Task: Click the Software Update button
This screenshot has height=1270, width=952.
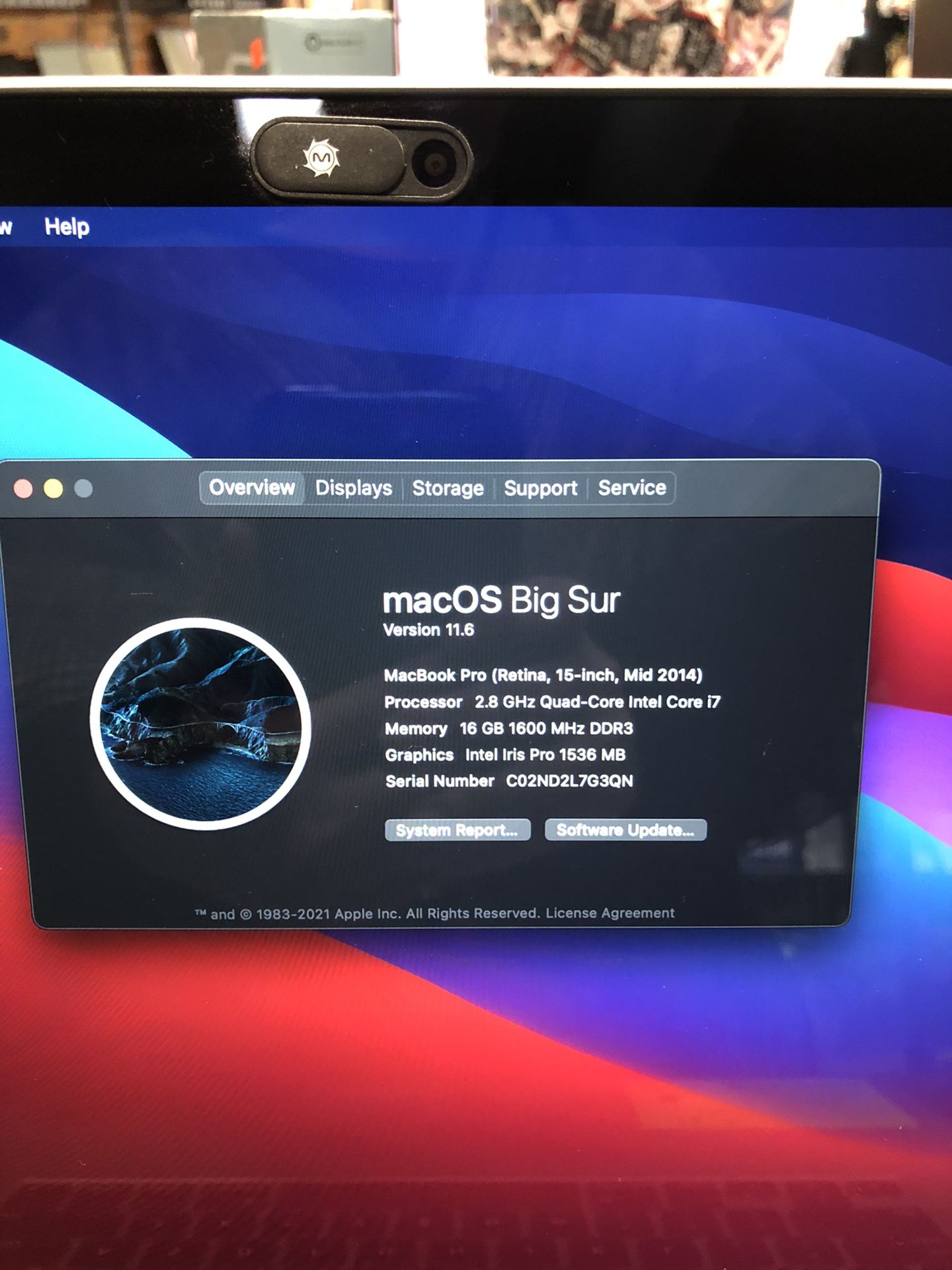Action: 625,829
